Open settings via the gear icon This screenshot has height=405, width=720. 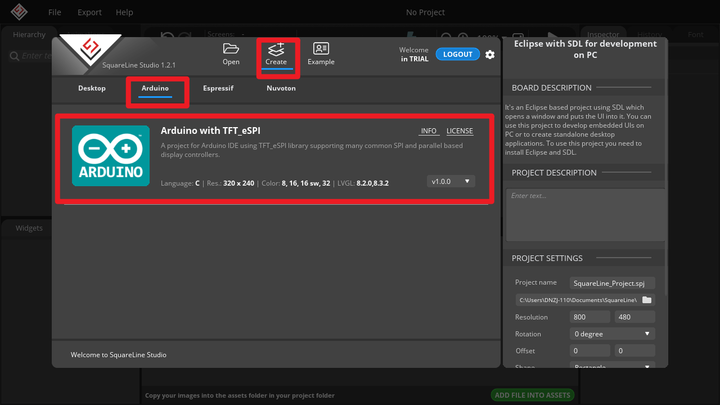tap(490, 55)
